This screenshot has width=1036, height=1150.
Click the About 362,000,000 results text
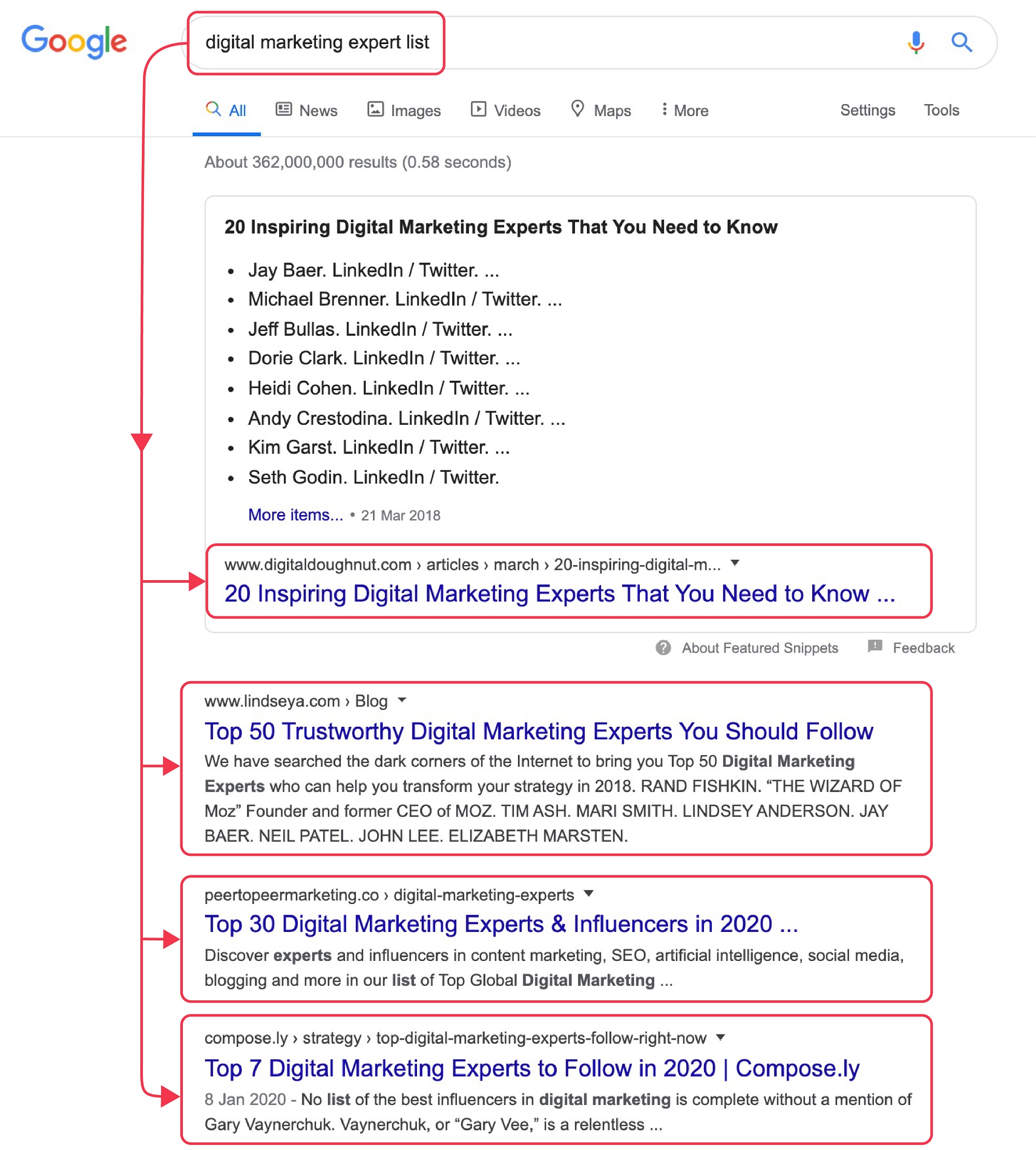(x=358, y=162)
